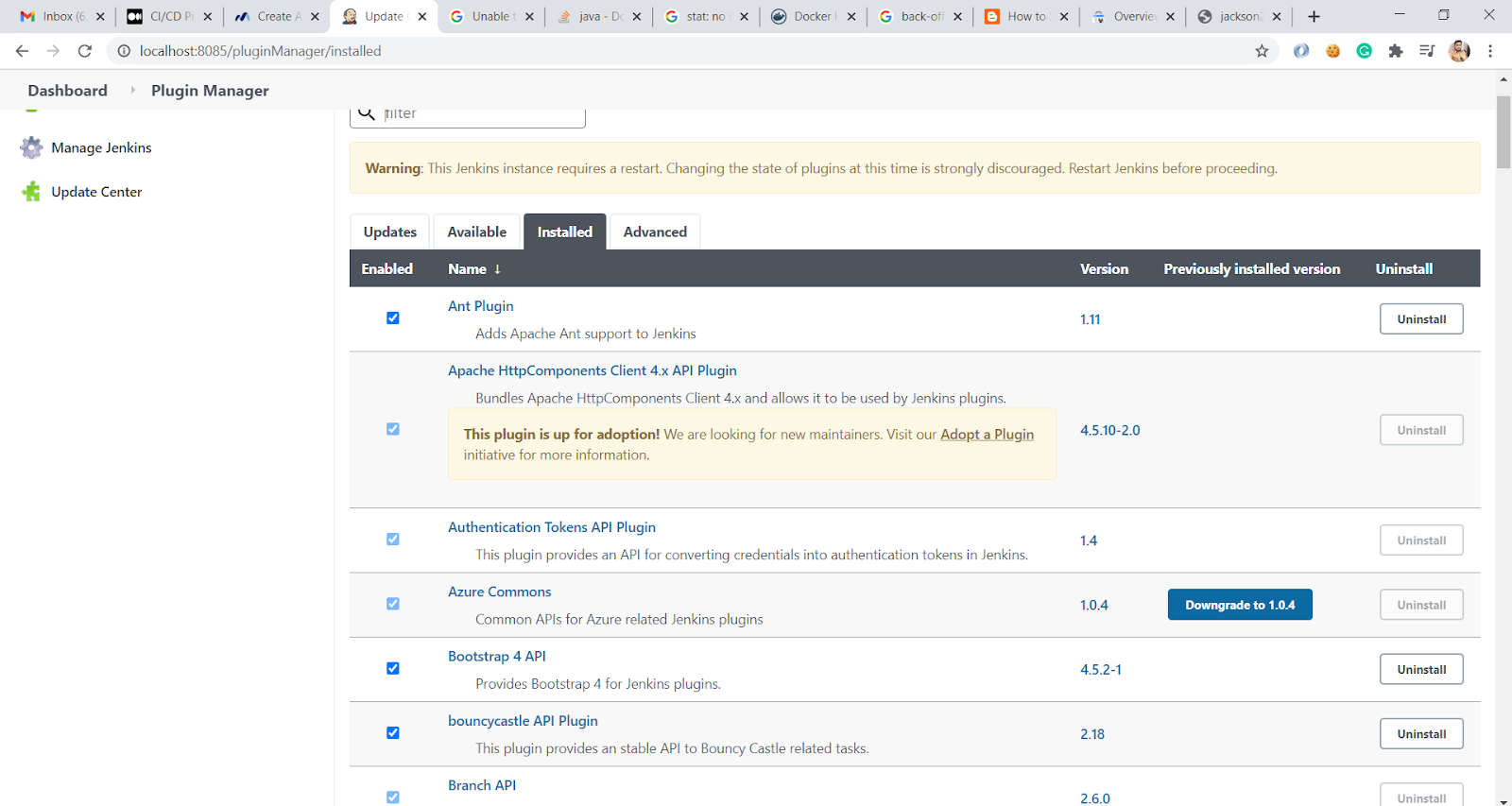Screen dimensions: 1512x806
Task: Bookmark this page with star icon
Action: coord(1262,51)
